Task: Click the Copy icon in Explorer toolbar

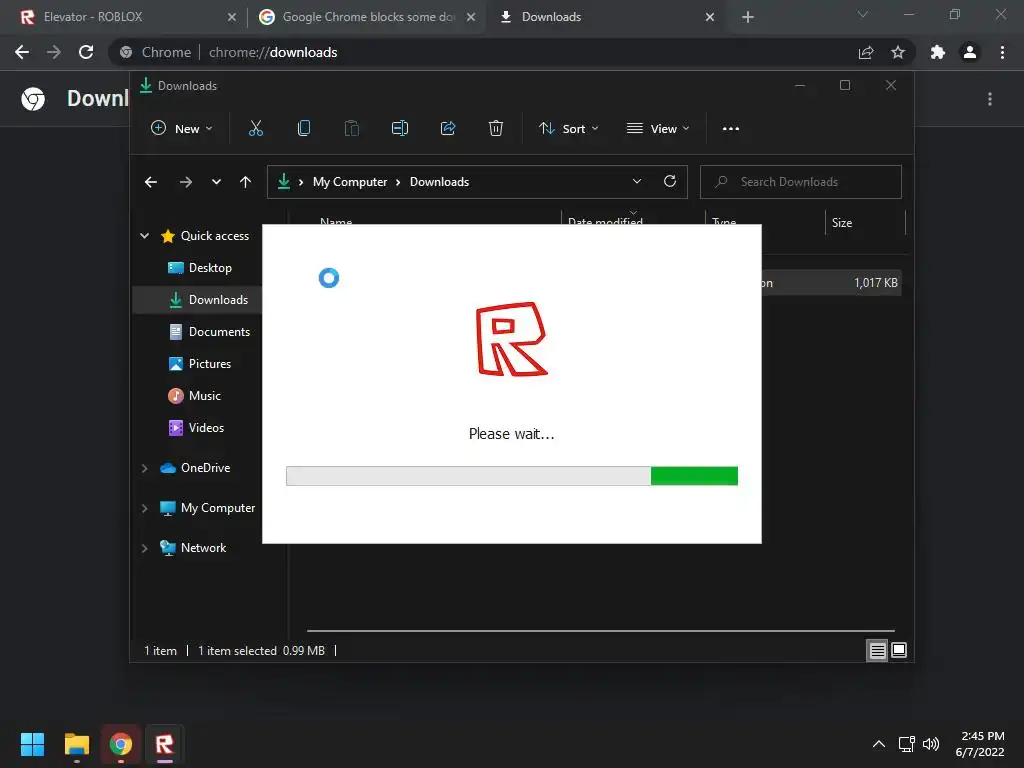Action: 304,128
